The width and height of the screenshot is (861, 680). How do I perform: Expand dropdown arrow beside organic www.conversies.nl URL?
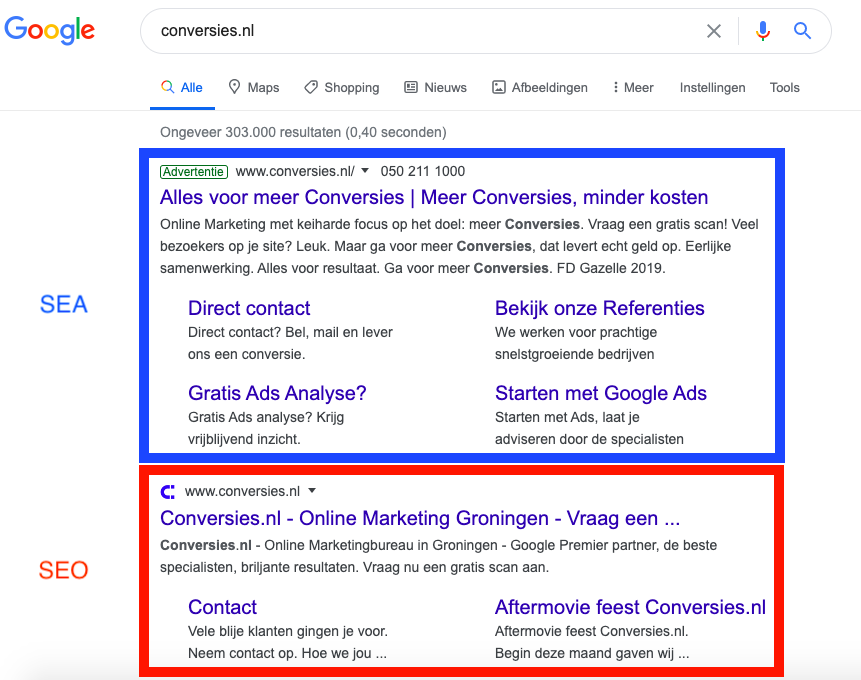(x=312, y=491)
